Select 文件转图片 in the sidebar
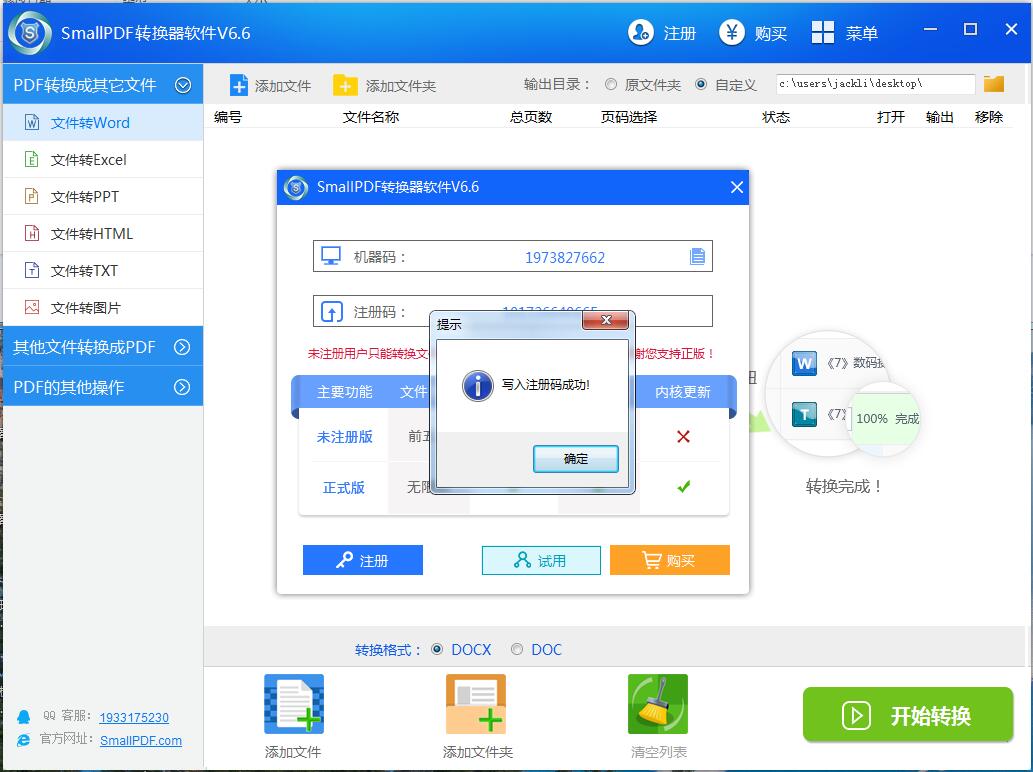1033x772 pixels. [x=103, y=308]
